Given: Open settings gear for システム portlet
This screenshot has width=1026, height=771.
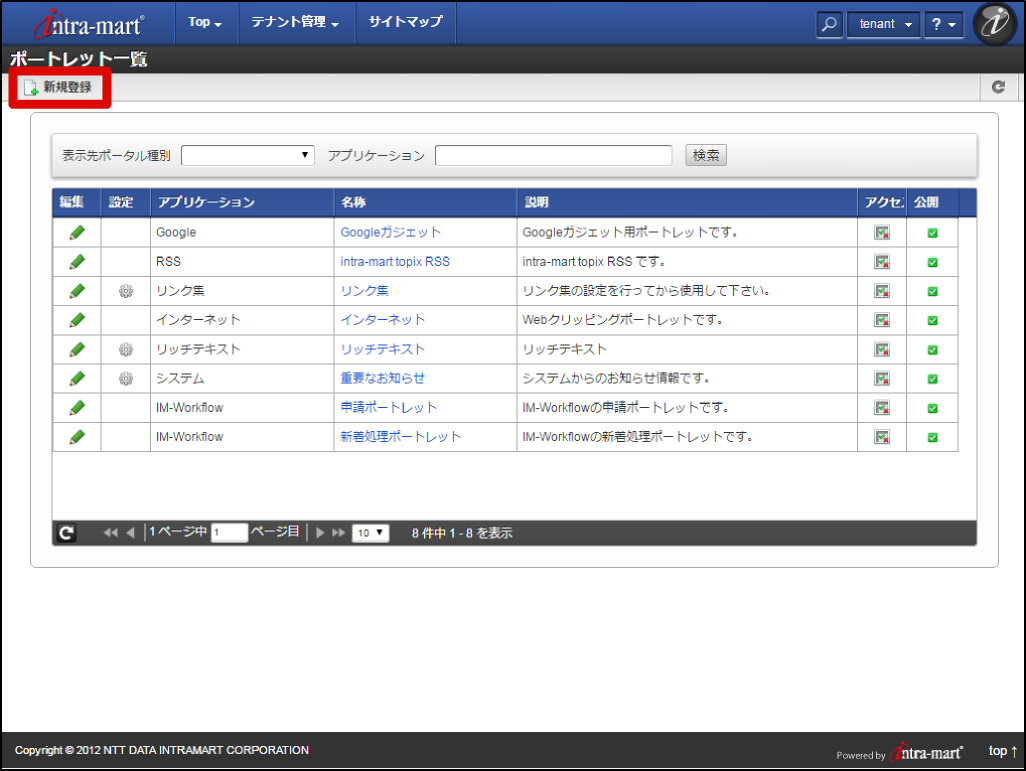Looking at the screenshot, I should (x=123, y=378).
